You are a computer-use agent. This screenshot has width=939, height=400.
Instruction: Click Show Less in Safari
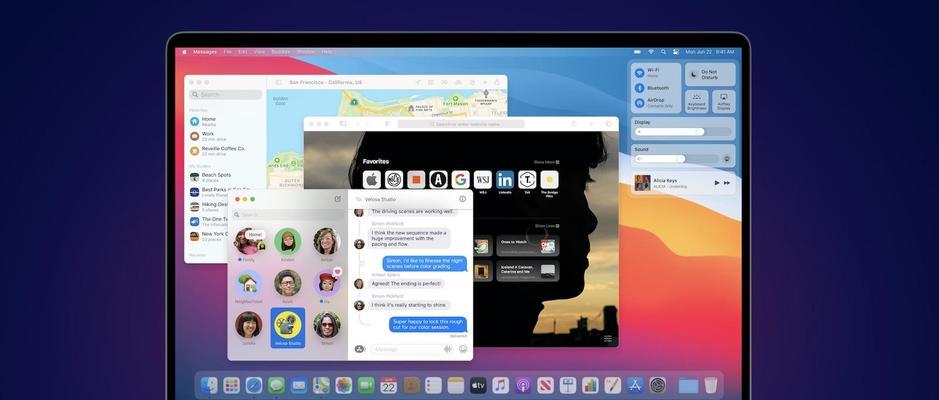coord(547,226)
